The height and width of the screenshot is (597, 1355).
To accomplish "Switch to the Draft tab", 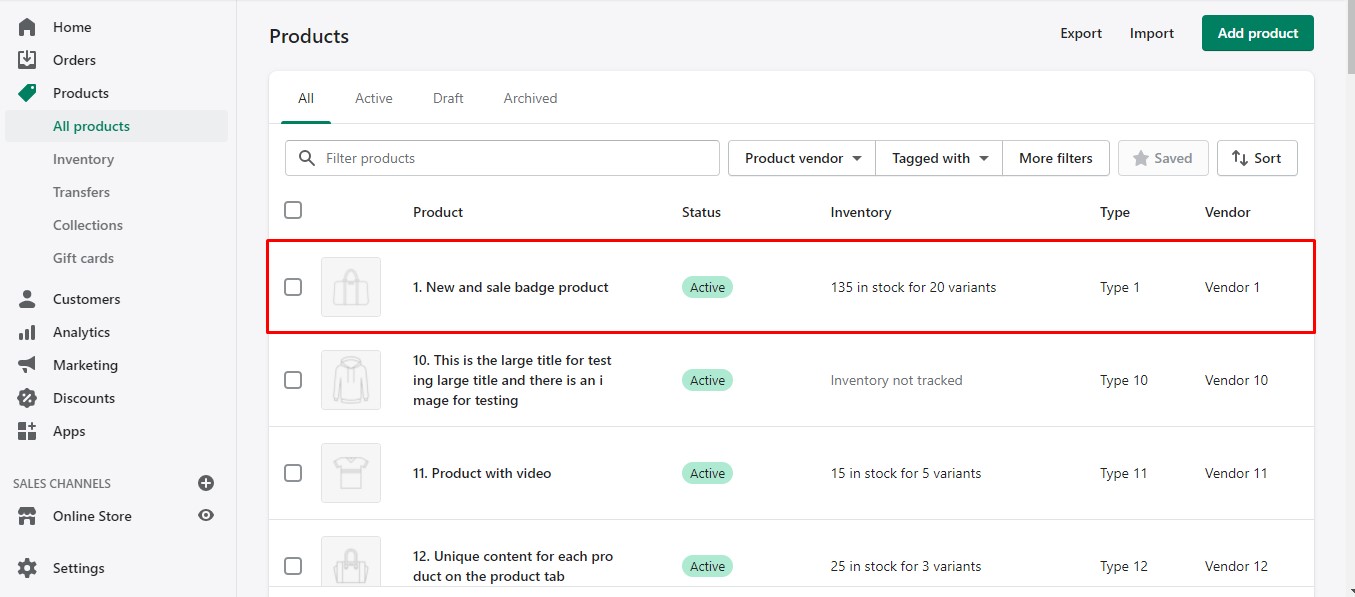I will 447,97.
